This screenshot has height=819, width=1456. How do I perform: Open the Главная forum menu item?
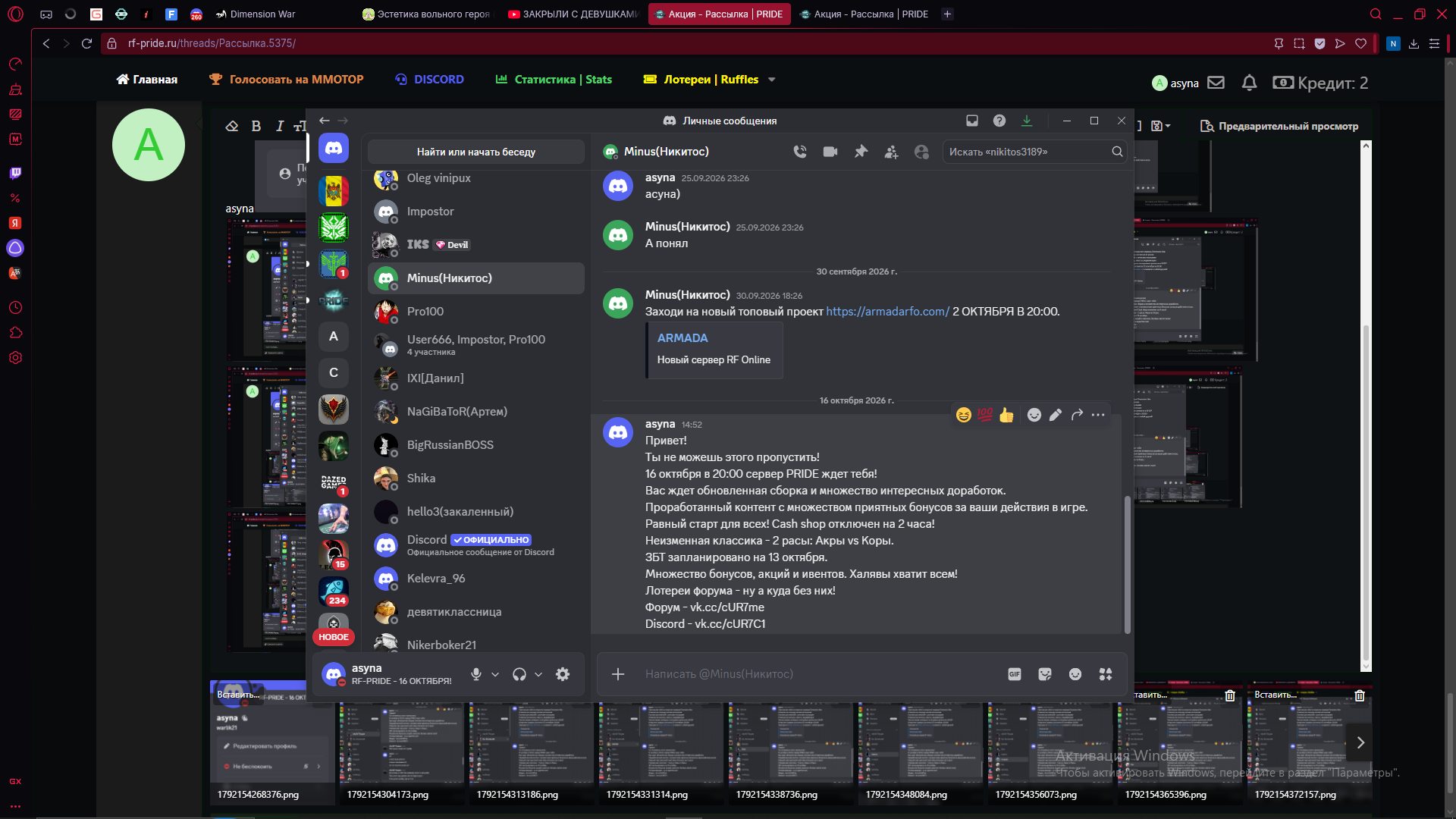[x=147, y=80]
